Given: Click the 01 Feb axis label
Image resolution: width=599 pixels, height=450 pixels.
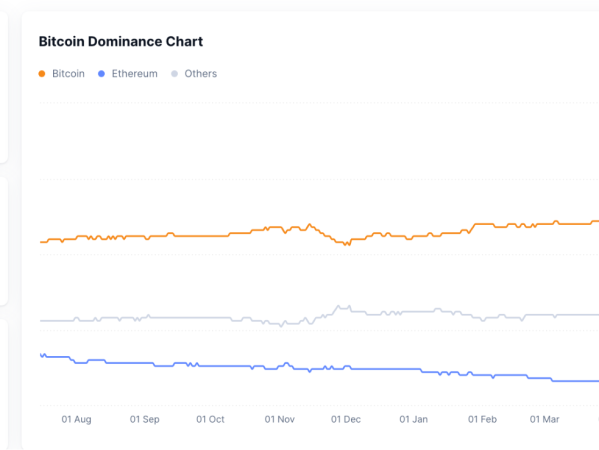Looking at the screenshot, I should click(482, 419).
